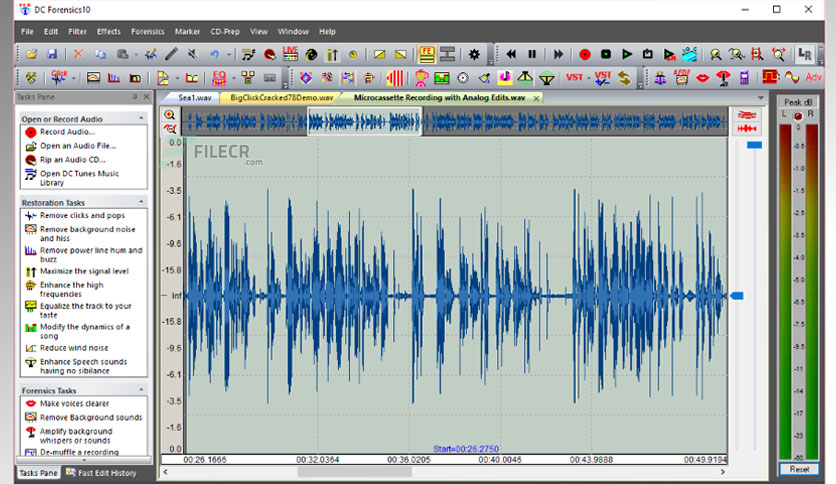
Task: Pause playback with the pause button
Action: coord(532,54)
